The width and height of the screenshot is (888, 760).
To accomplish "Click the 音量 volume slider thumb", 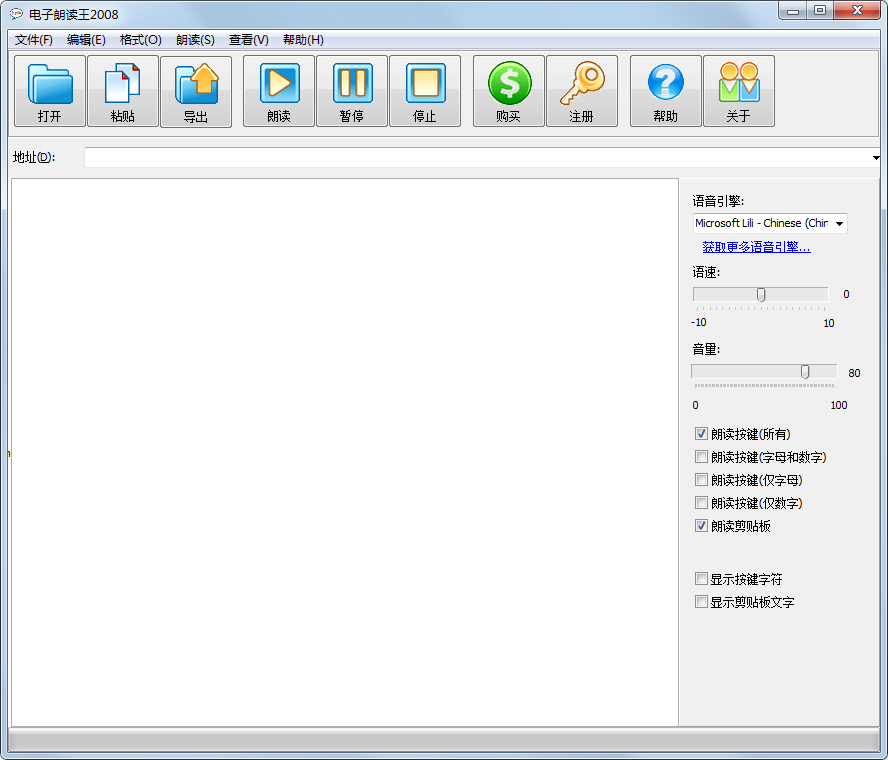I will (x=805, y=372).
